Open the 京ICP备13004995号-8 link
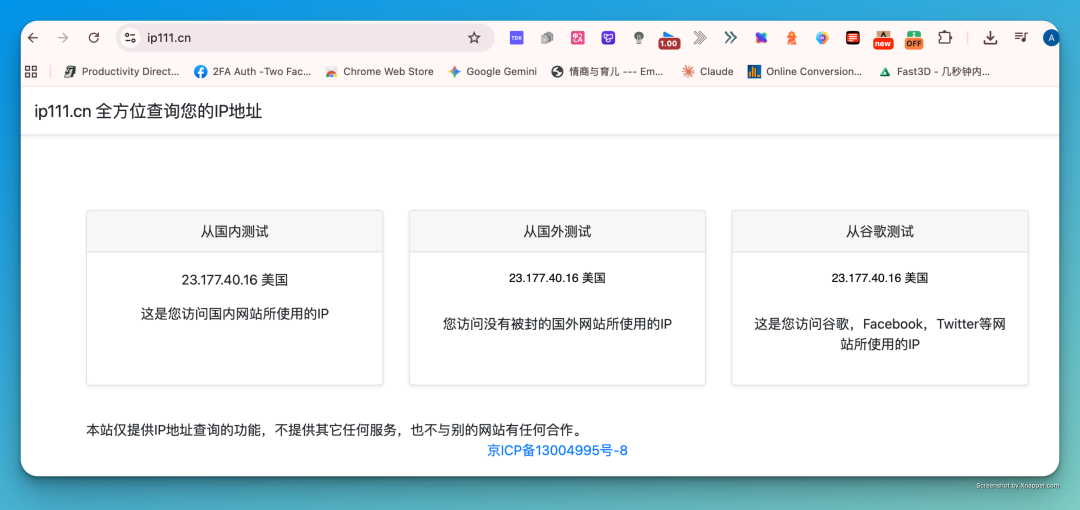Viewport: 1080px width, 510px height. coord(557,451)
